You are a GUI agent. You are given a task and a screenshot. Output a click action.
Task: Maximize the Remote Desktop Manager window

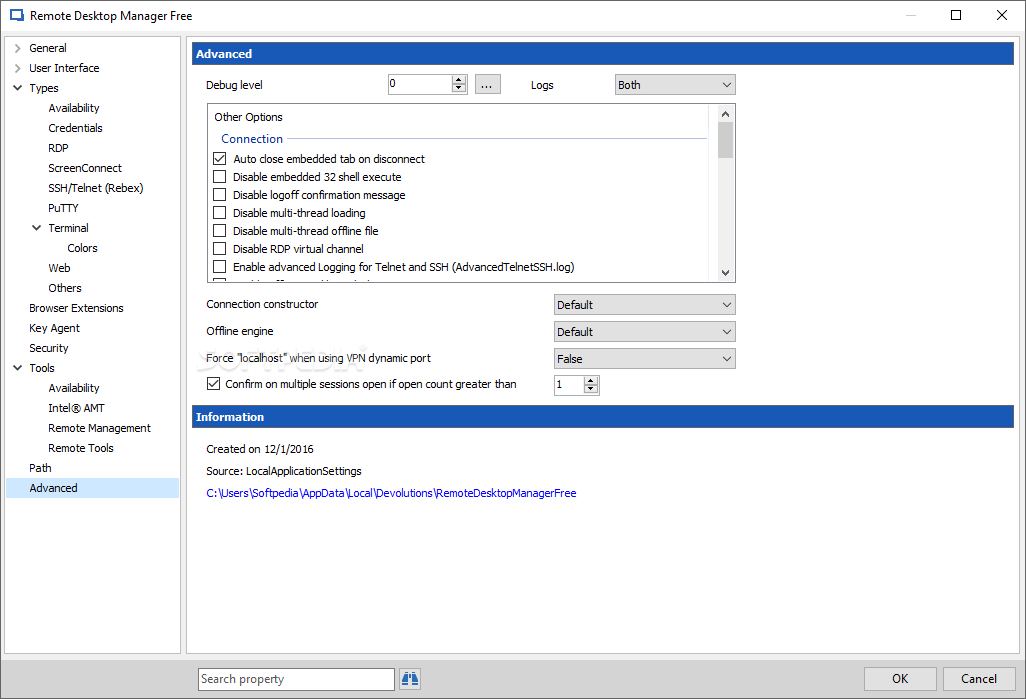pos(956,15)
